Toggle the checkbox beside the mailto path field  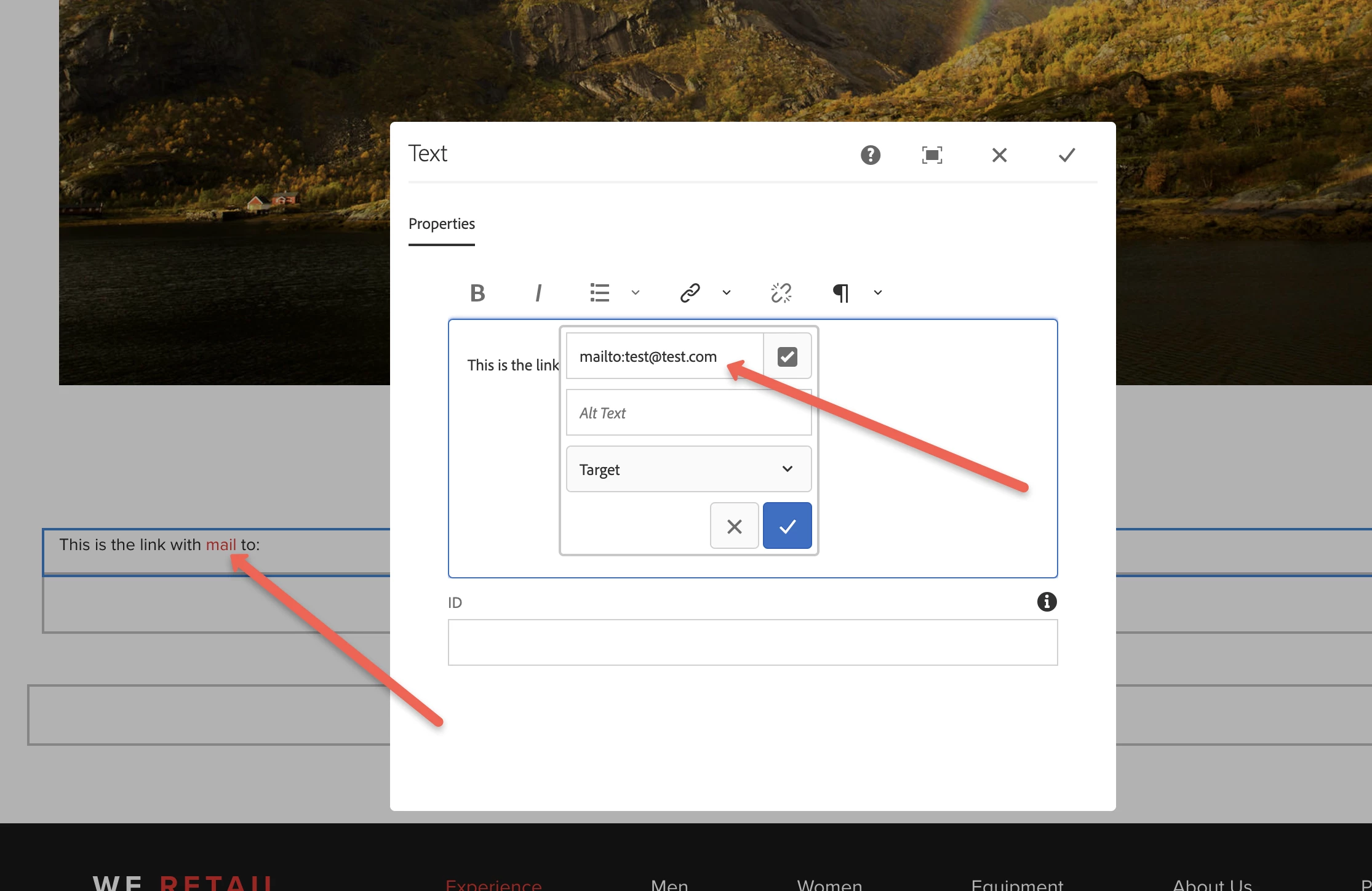pos(787,356)
